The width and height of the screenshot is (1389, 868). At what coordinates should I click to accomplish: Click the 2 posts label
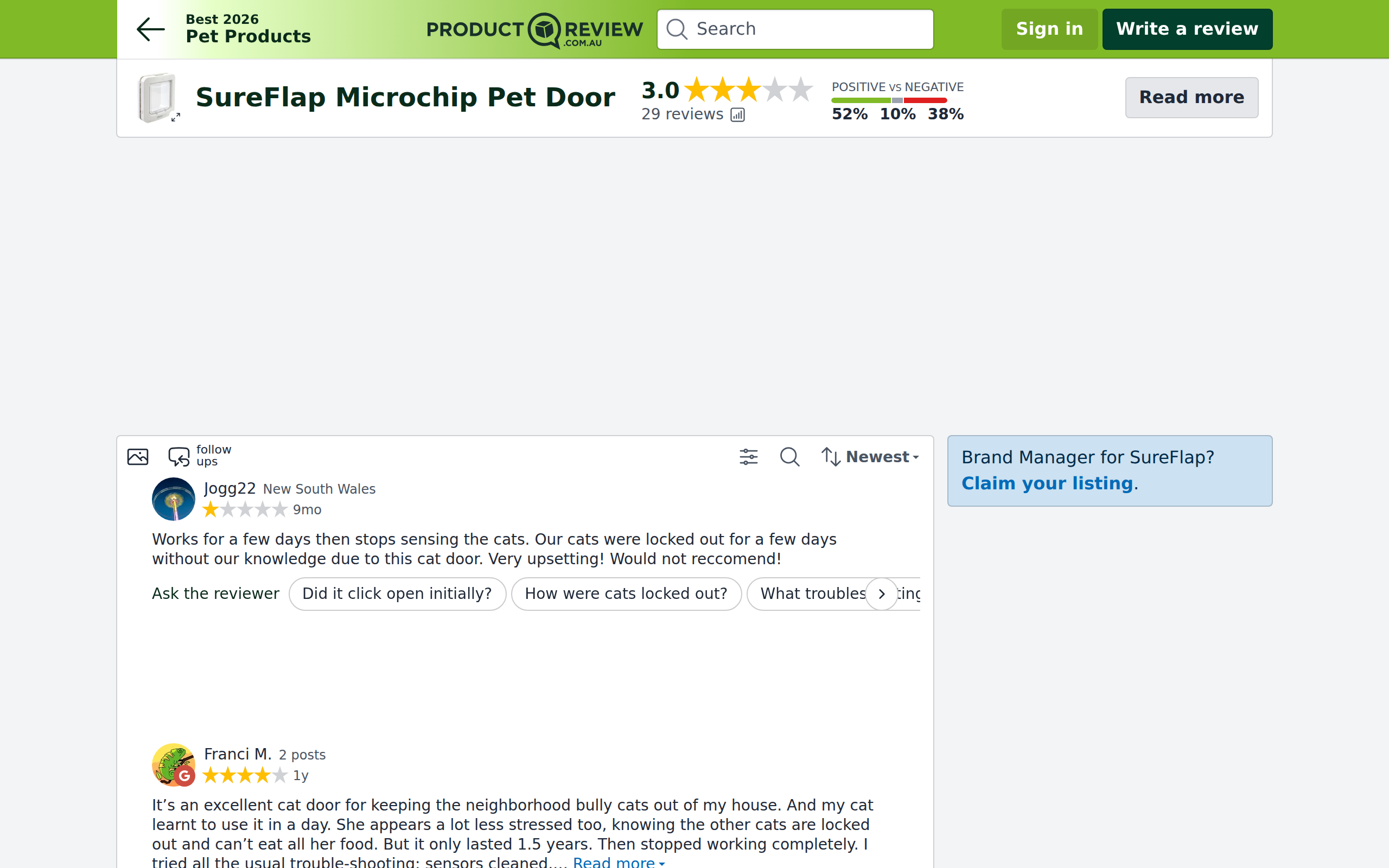tap(302, 755)
